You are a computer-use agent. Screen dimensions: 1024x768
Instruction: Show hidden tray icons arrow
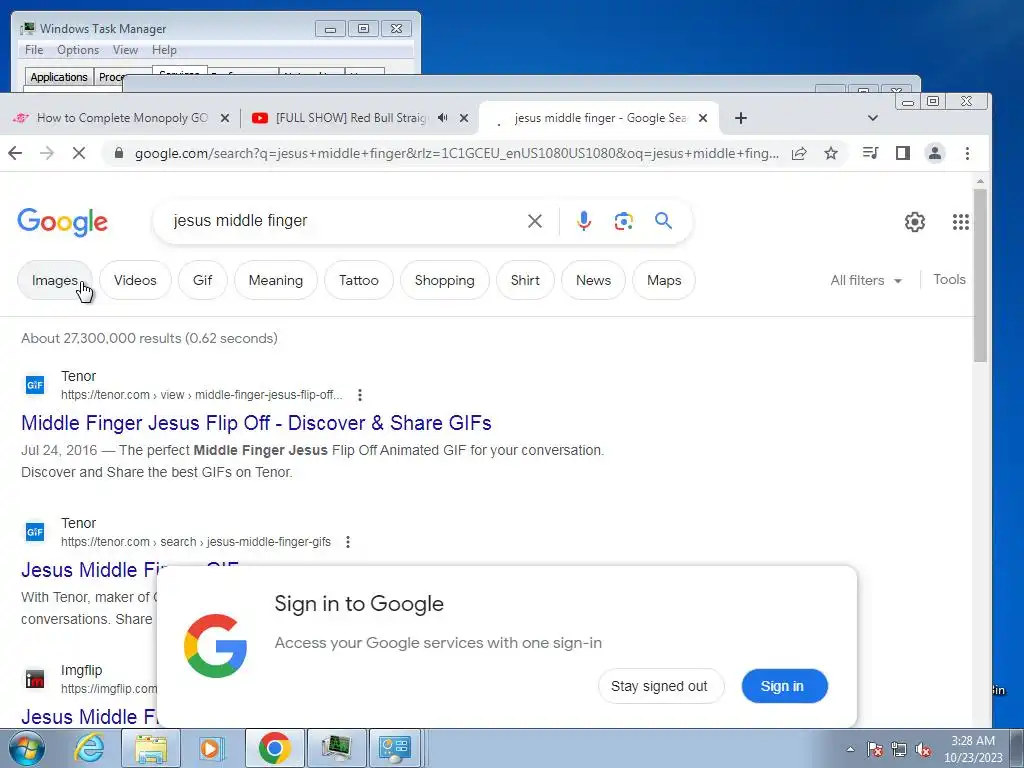click(850, 749)
